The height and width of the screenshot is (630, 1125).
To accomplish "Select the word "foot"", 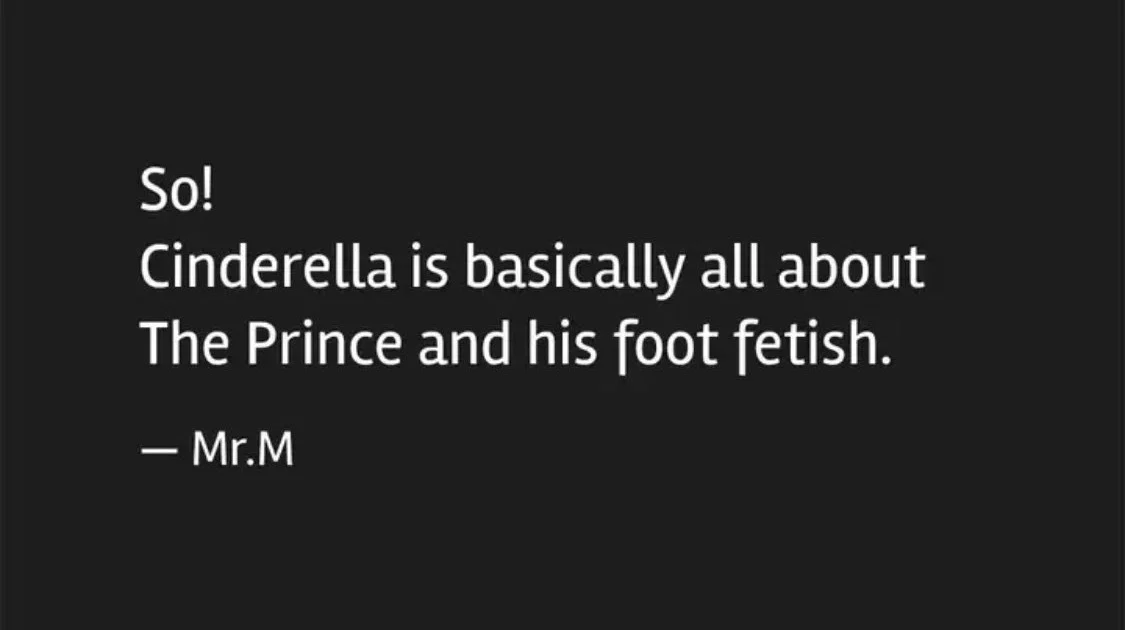I will pos(665,347).
